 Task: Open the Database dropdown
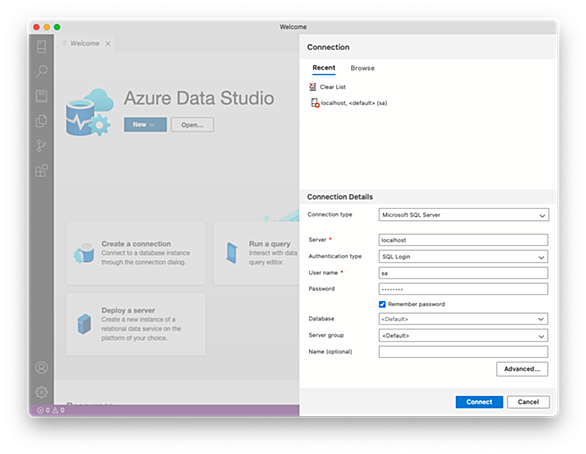(463, 319)
